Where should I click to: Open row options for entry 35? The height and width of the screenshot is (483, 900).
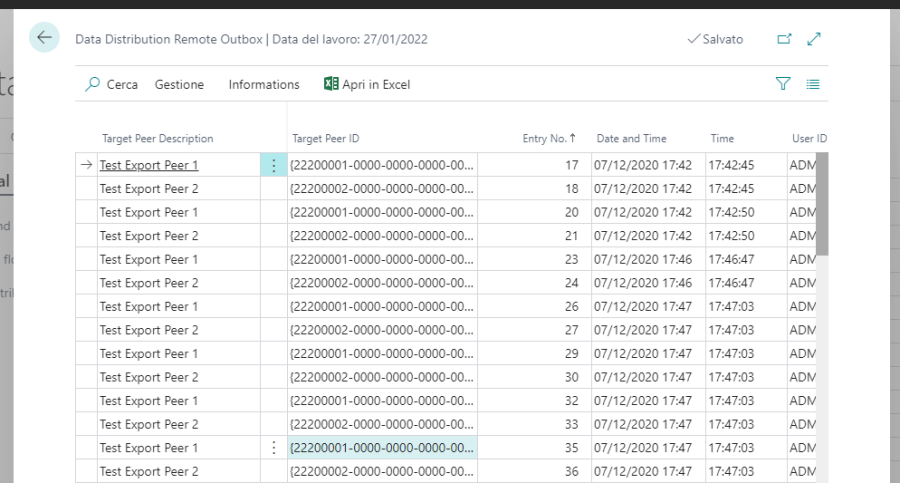pos(273,448)
